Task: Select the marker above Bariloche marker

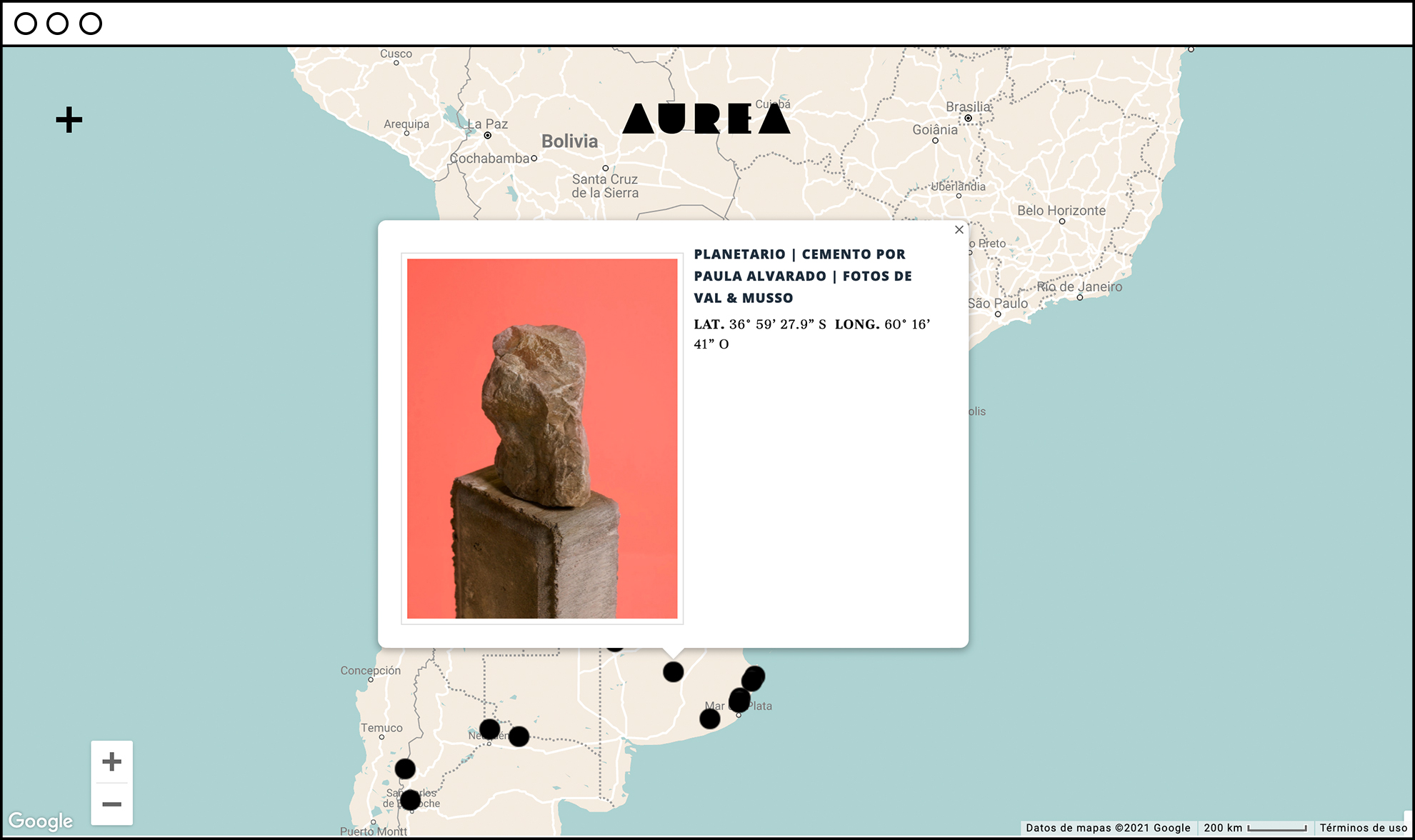Action: click(405, 769)
